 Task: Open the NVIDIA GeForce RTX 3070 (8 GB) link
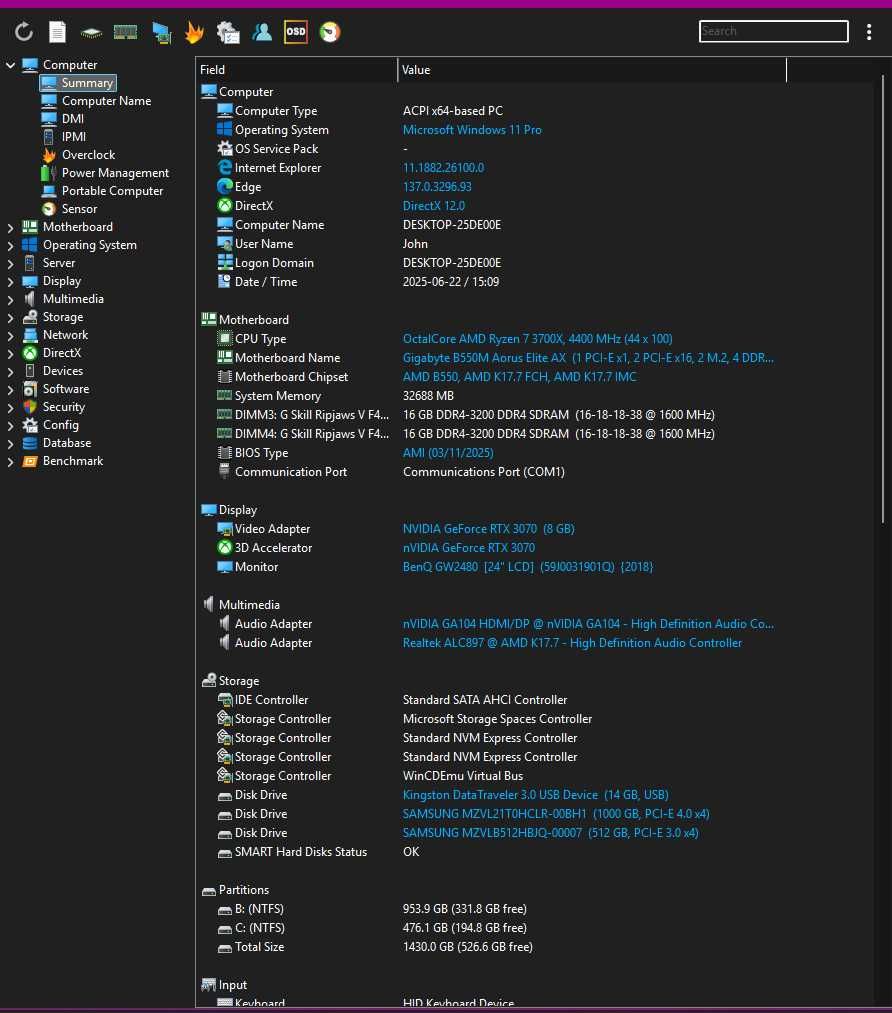point(488,529)
